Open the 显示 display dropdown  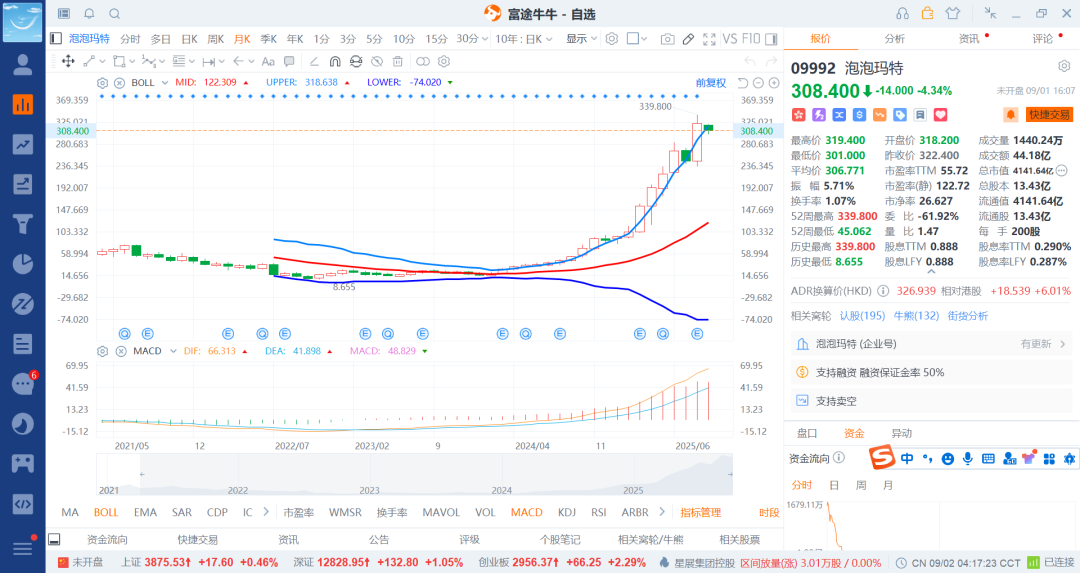(x=581, y=39)
